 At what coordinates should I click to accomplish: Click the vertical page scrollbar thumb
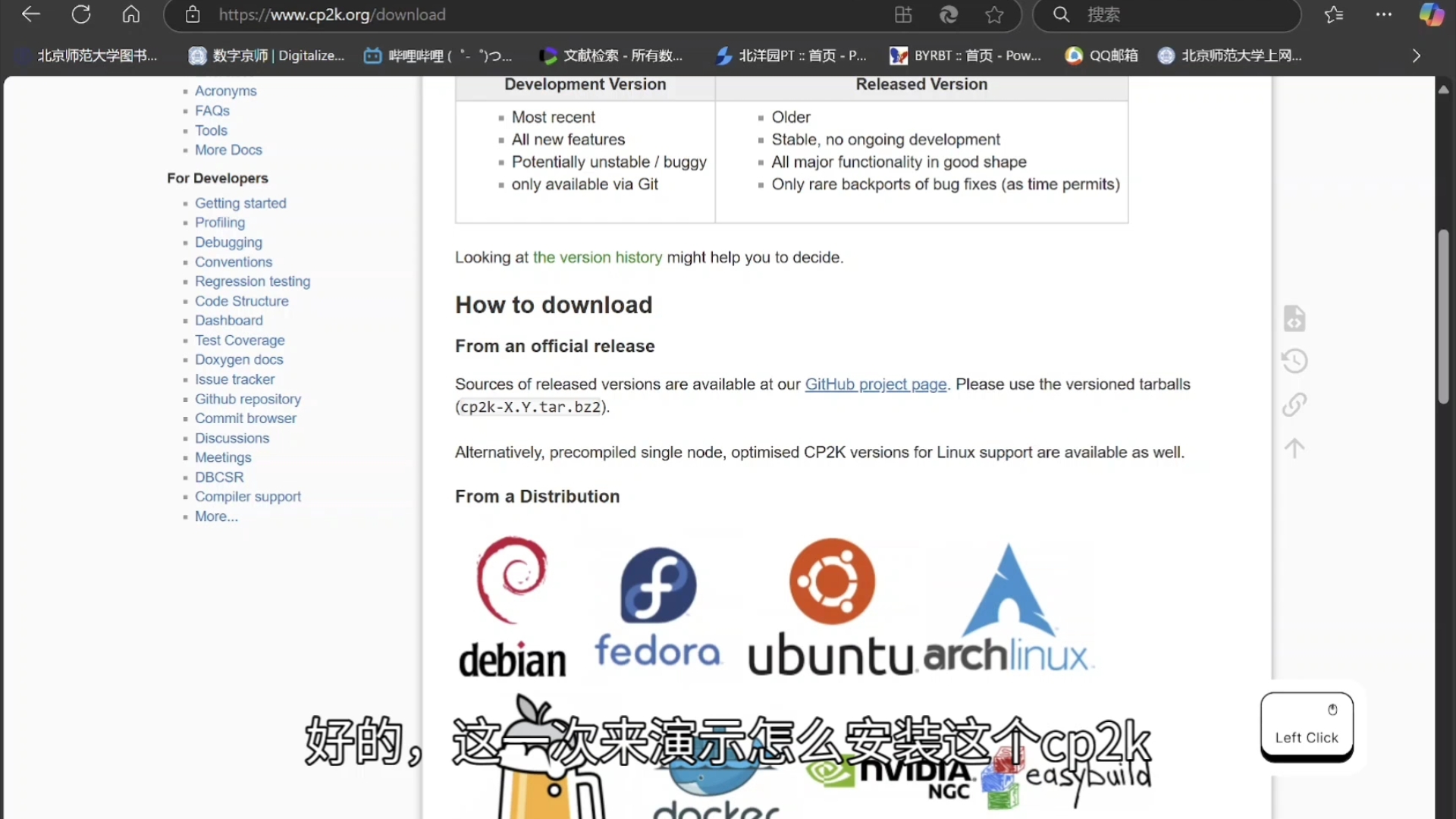tap(1443, 318)
